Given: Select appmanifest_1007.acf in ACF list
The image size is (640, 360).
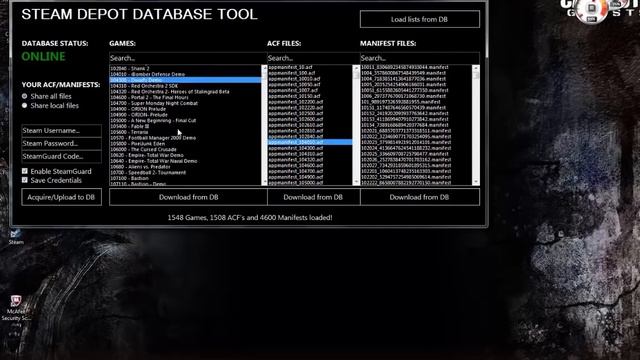Looking at the screenshot, I should point(310,90).
